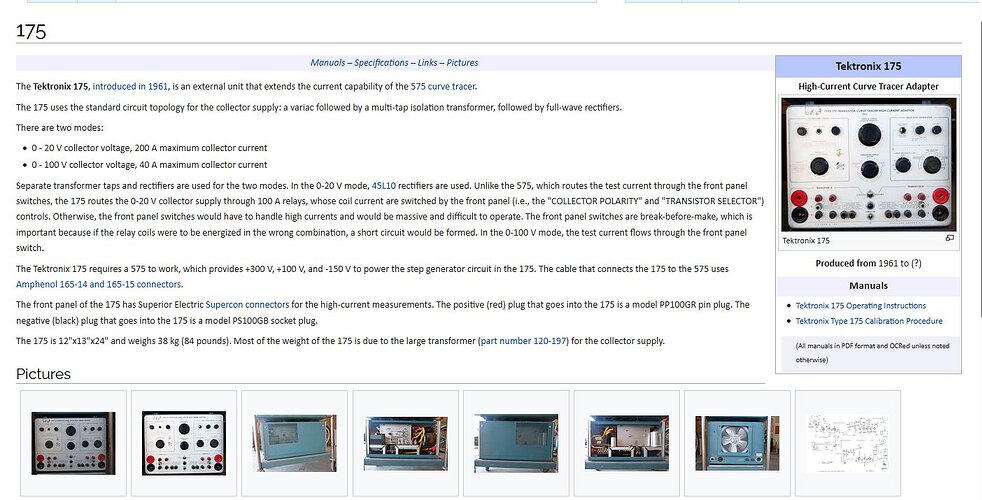The image size is (982, 500).
Task: Click the 'Tektronix 175' infobox title
Action: 868,66
